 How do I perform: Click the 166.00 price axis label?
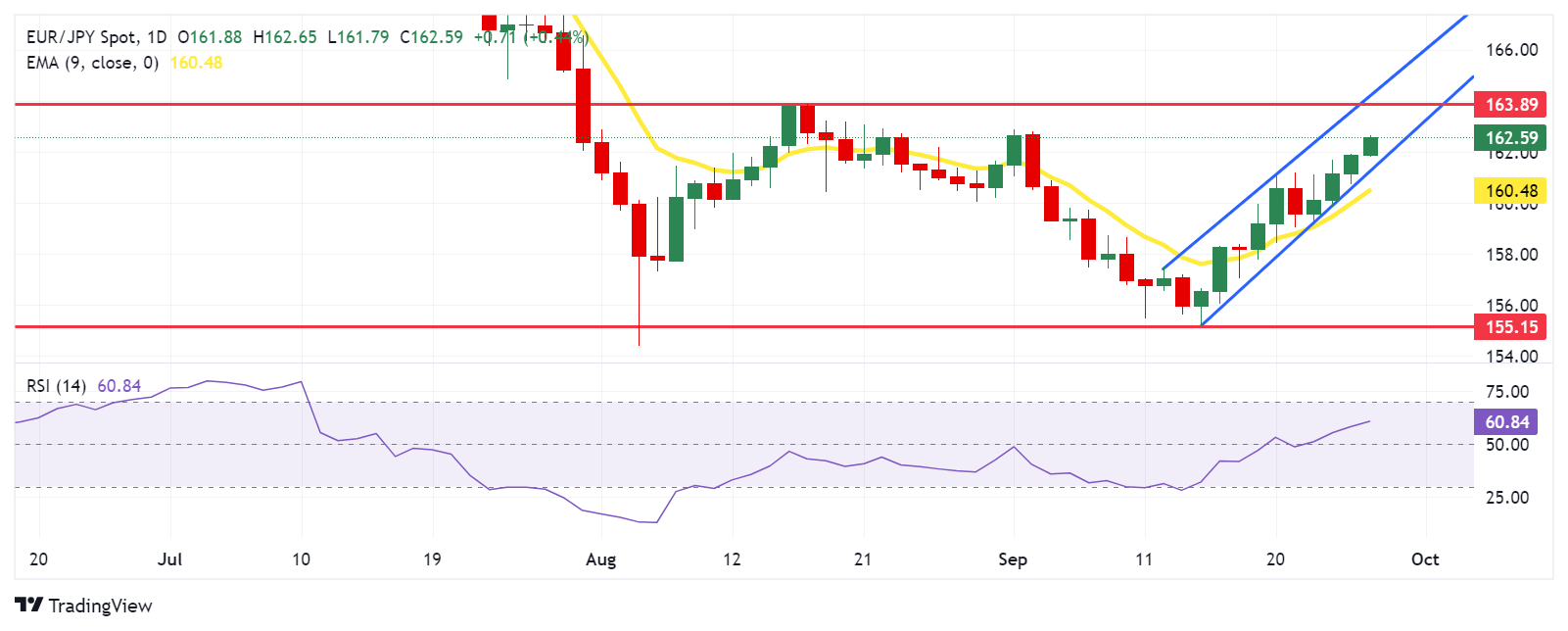(1511, 50)
